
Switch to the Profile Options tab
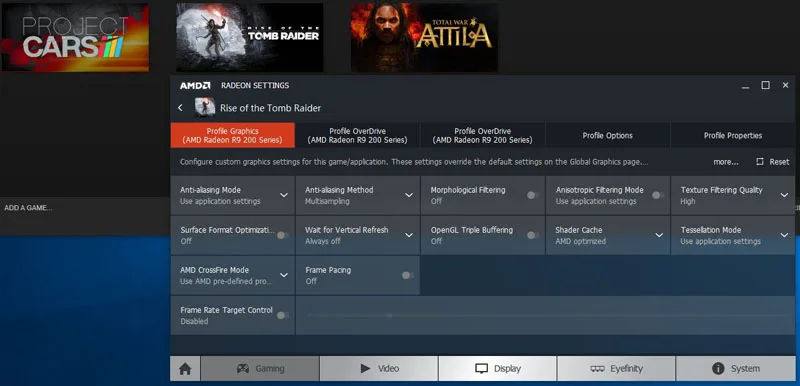608,136
